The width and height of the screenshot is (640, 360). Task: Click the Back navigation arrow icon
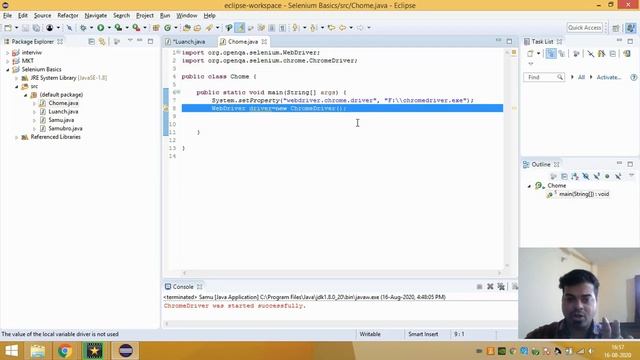pos(342,28)
